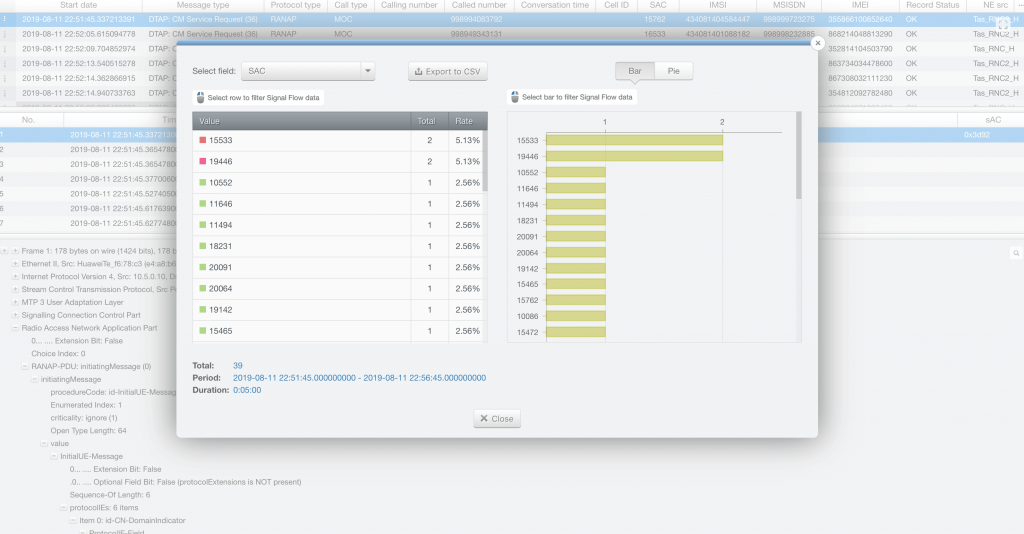1024x534 pixels.
Task: Click the X icon closing the statistics dialog
Action: coord(817,44)
